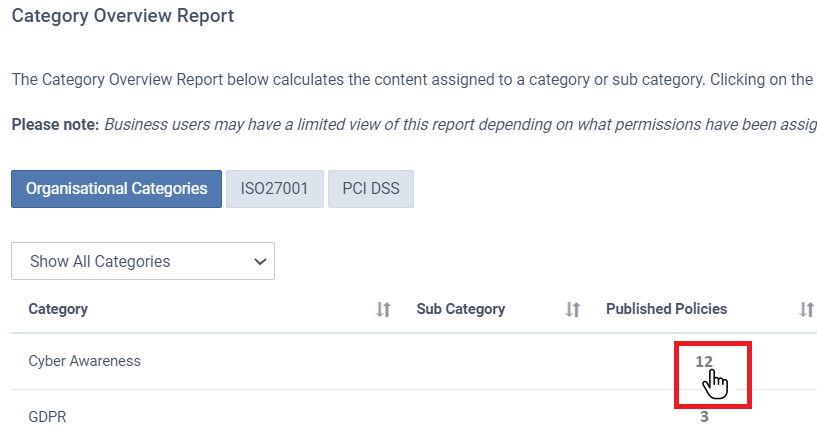Image resolution: width=817 pixels, height=436 pixels.
Task: Click the bold Please note label
Action: click(55, 124)
